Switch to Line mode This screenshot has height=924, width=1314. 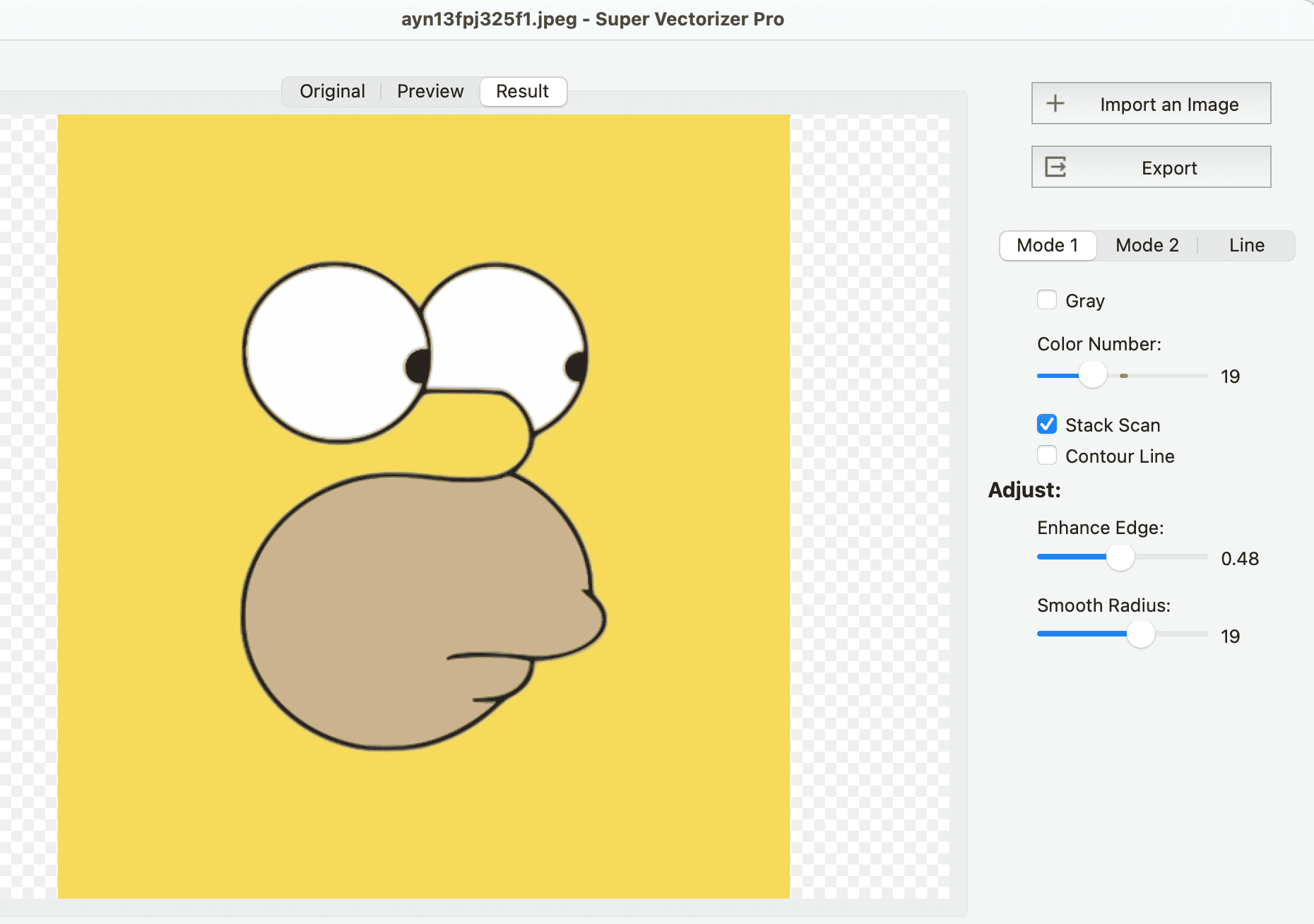[1247, 245]
